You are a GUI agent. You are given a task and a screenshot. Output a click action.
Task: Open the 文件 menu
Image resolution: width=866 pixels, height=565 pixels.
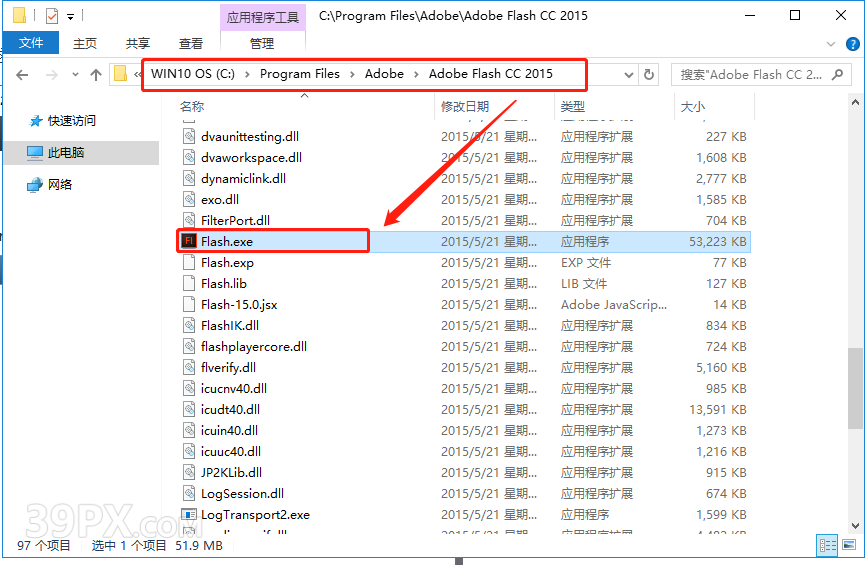31,43
